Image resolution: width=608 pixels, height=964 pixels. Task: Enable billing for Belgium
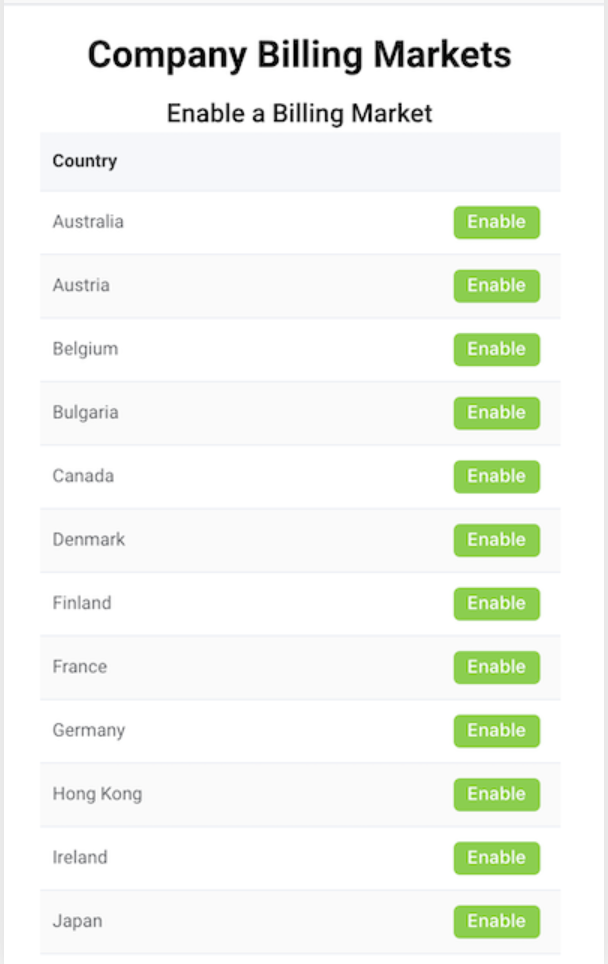(496, 349)
